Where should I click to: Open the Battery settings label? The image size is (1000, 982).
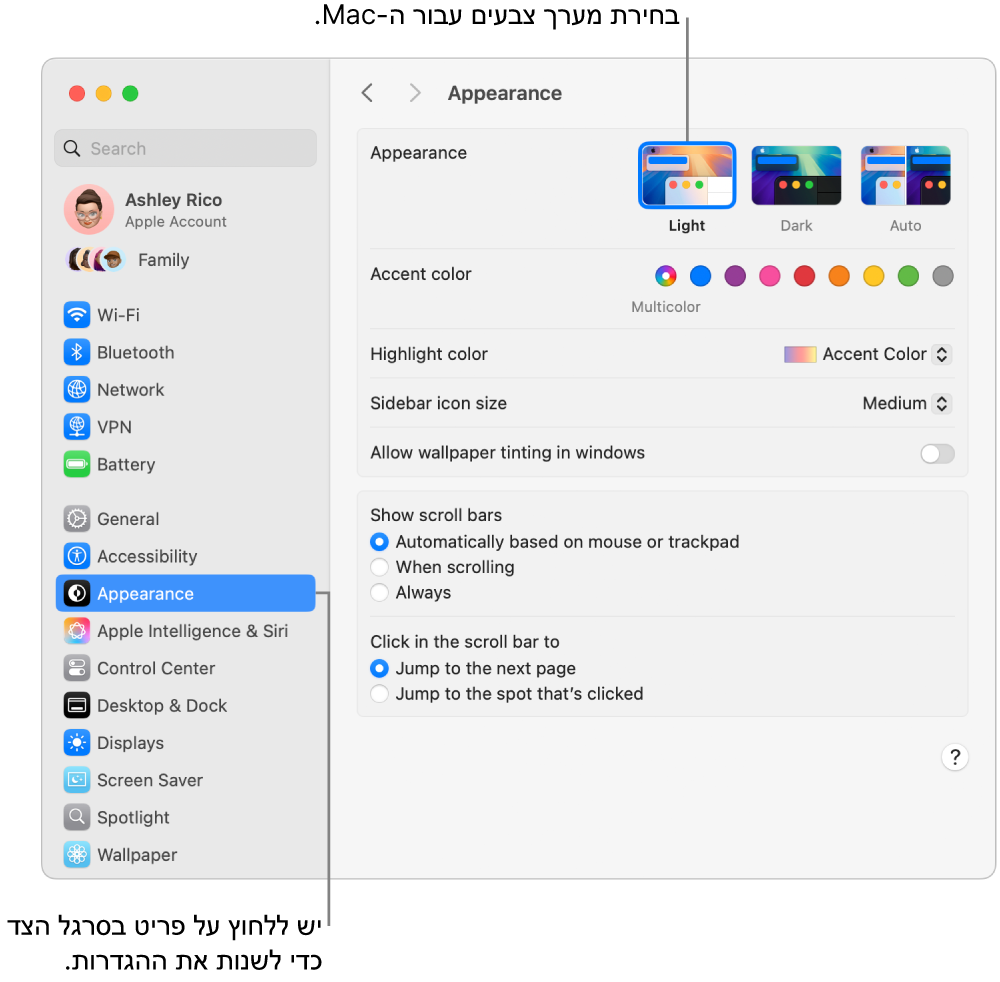(x=126, y=464)
